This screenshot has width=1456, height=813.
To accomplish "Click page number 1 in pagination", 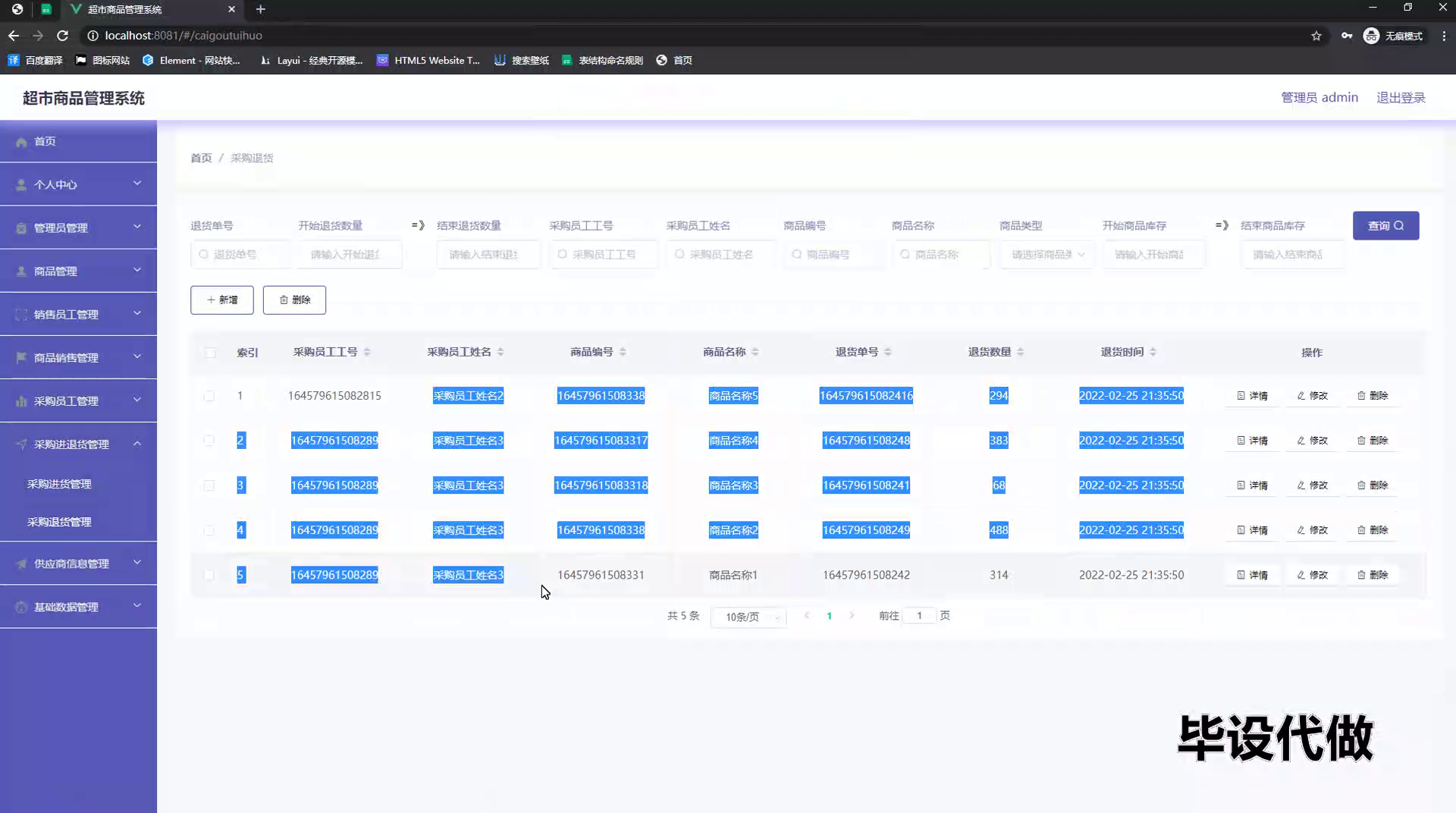I will coord(829,616).
